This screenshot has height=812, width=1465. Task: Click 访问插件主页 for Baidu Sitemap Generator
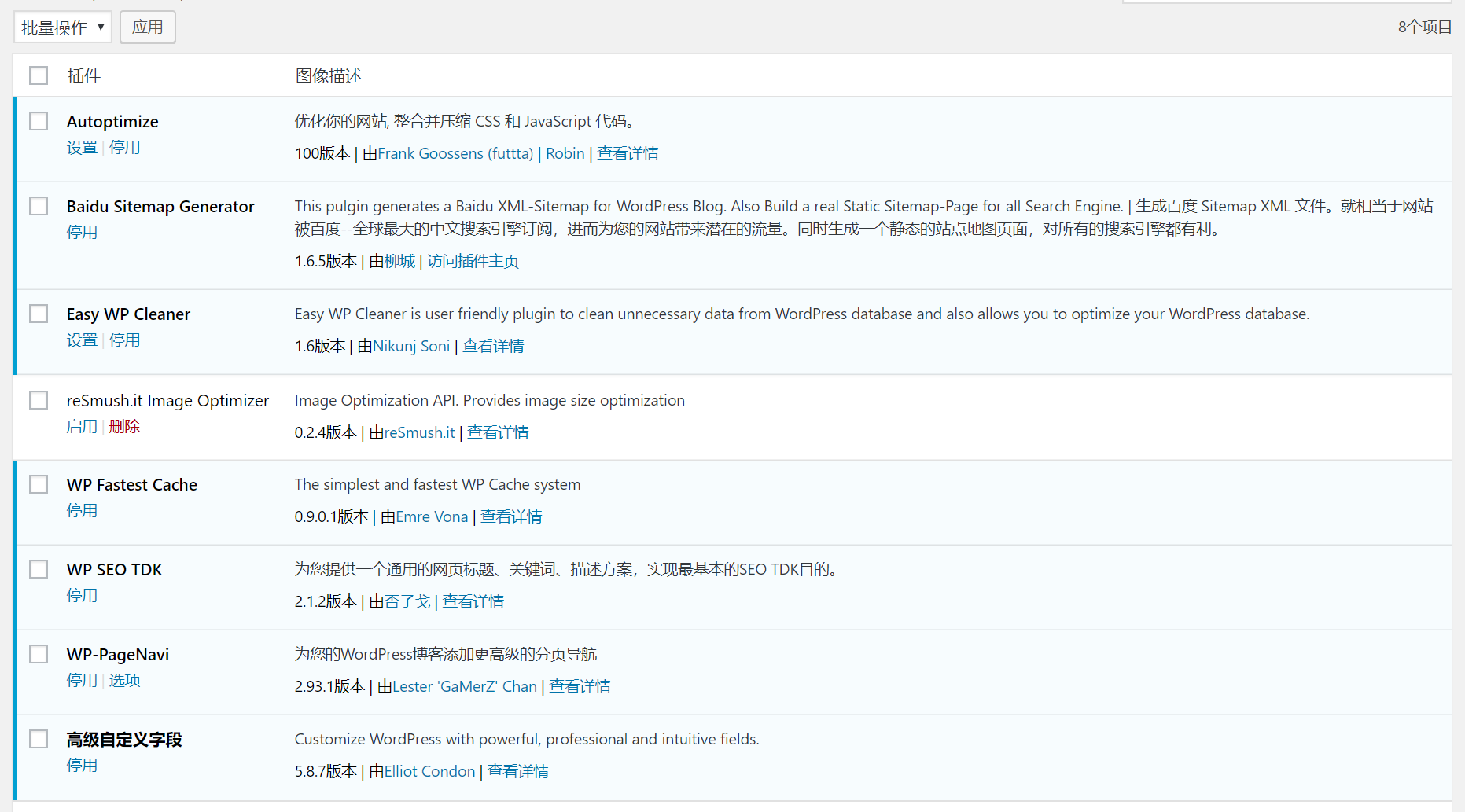pyautogui.click(x=473, y=262)
